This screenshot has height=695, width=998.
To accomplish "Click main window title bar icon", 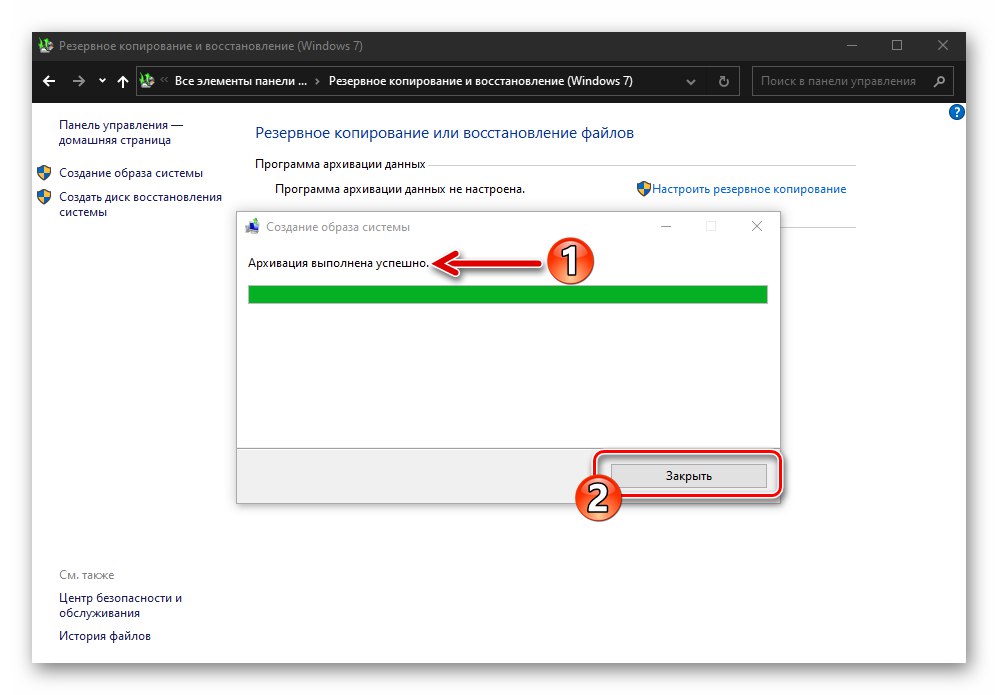I will (x=45, y=46).
